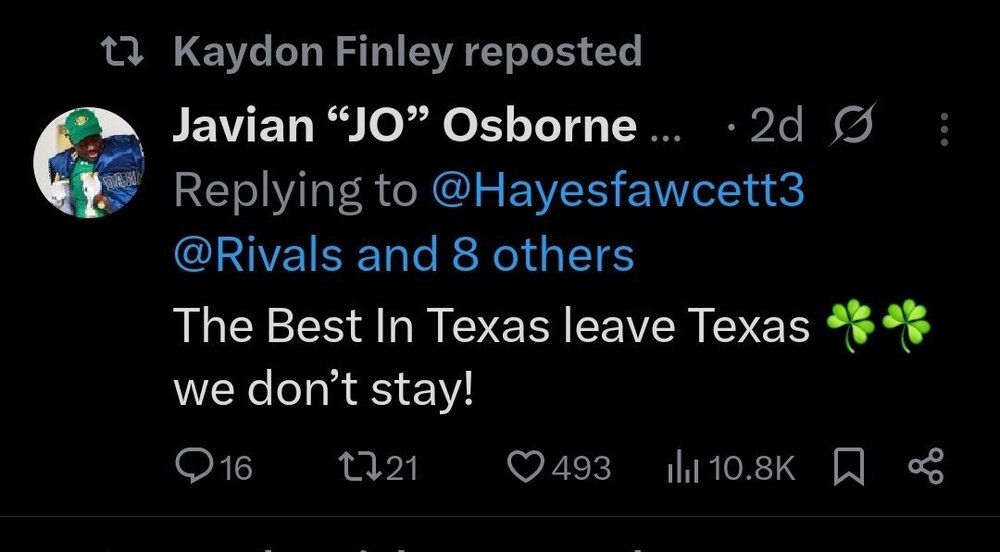
Task: Open the three-dot more options menu
Action: [x=946, y=129]
